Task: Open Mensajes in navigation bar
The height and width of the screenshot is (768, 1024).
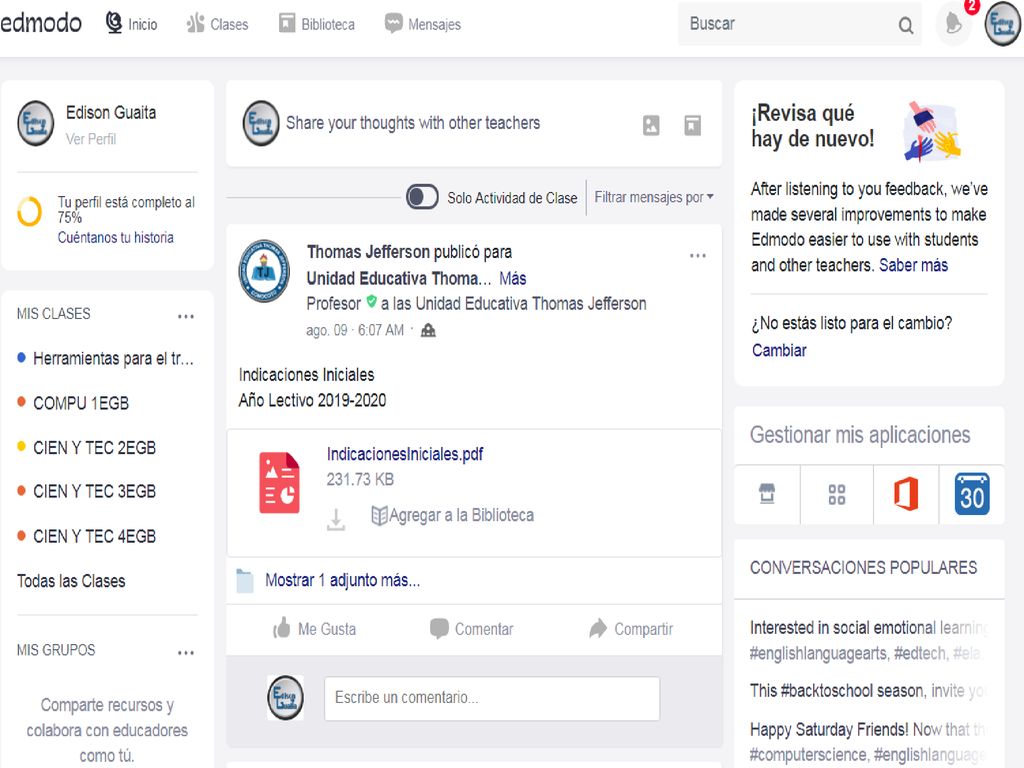Action: [423, 24]
